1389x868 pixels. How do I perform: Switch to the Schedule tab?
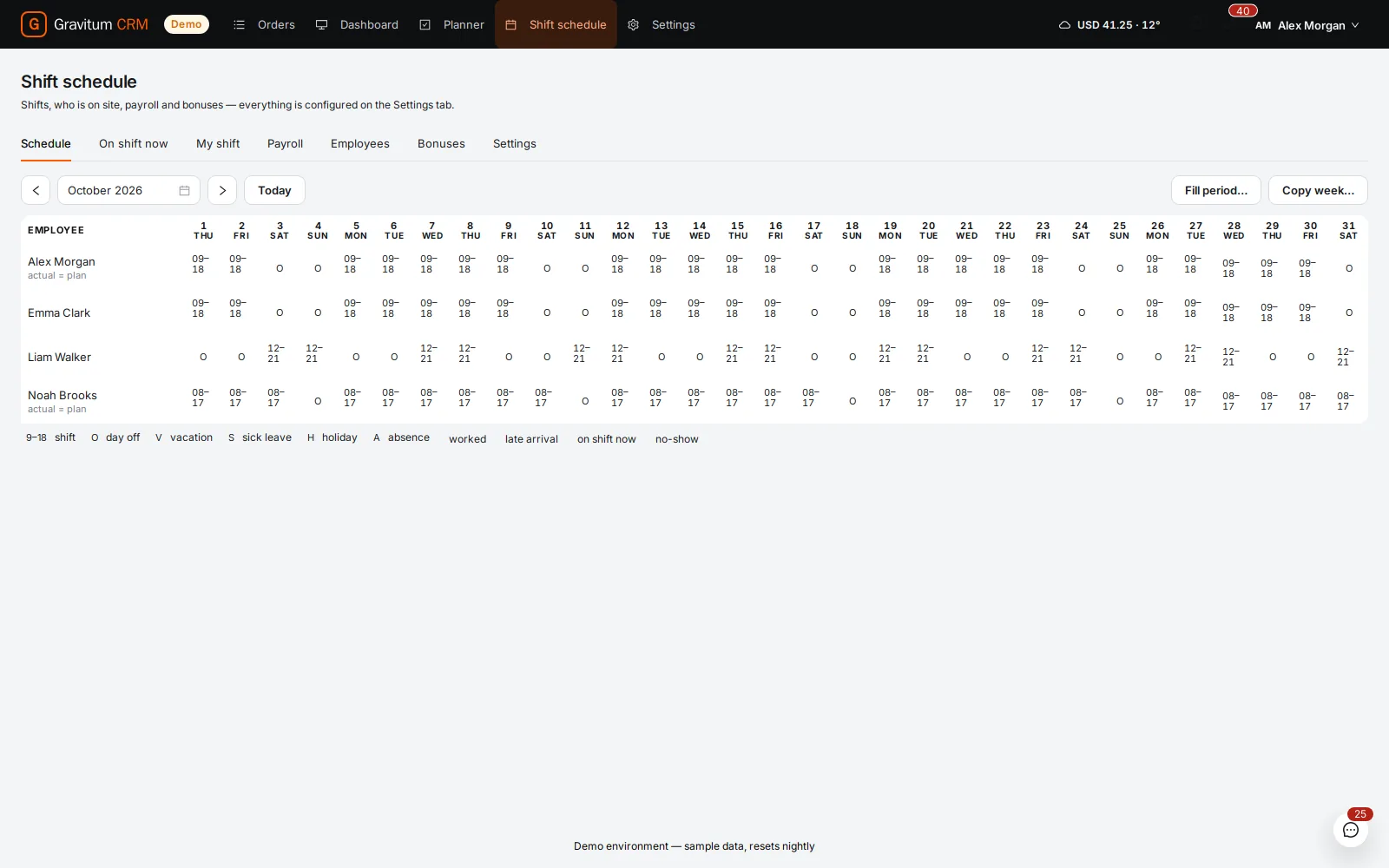click(46, 144)
